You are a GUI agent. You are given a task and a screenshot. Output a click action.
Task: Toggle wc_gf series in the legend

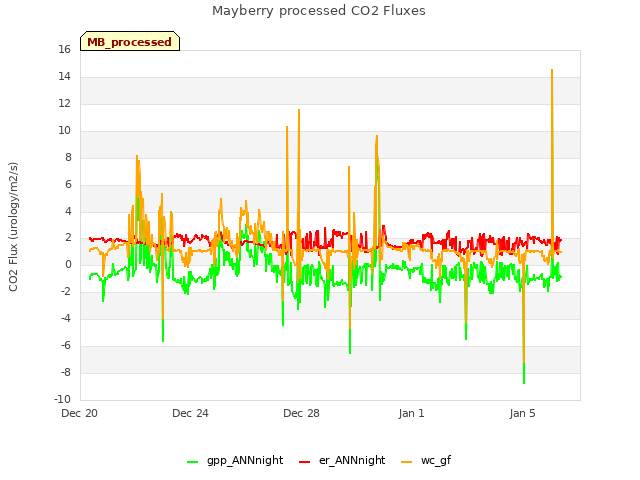[426, 460]
